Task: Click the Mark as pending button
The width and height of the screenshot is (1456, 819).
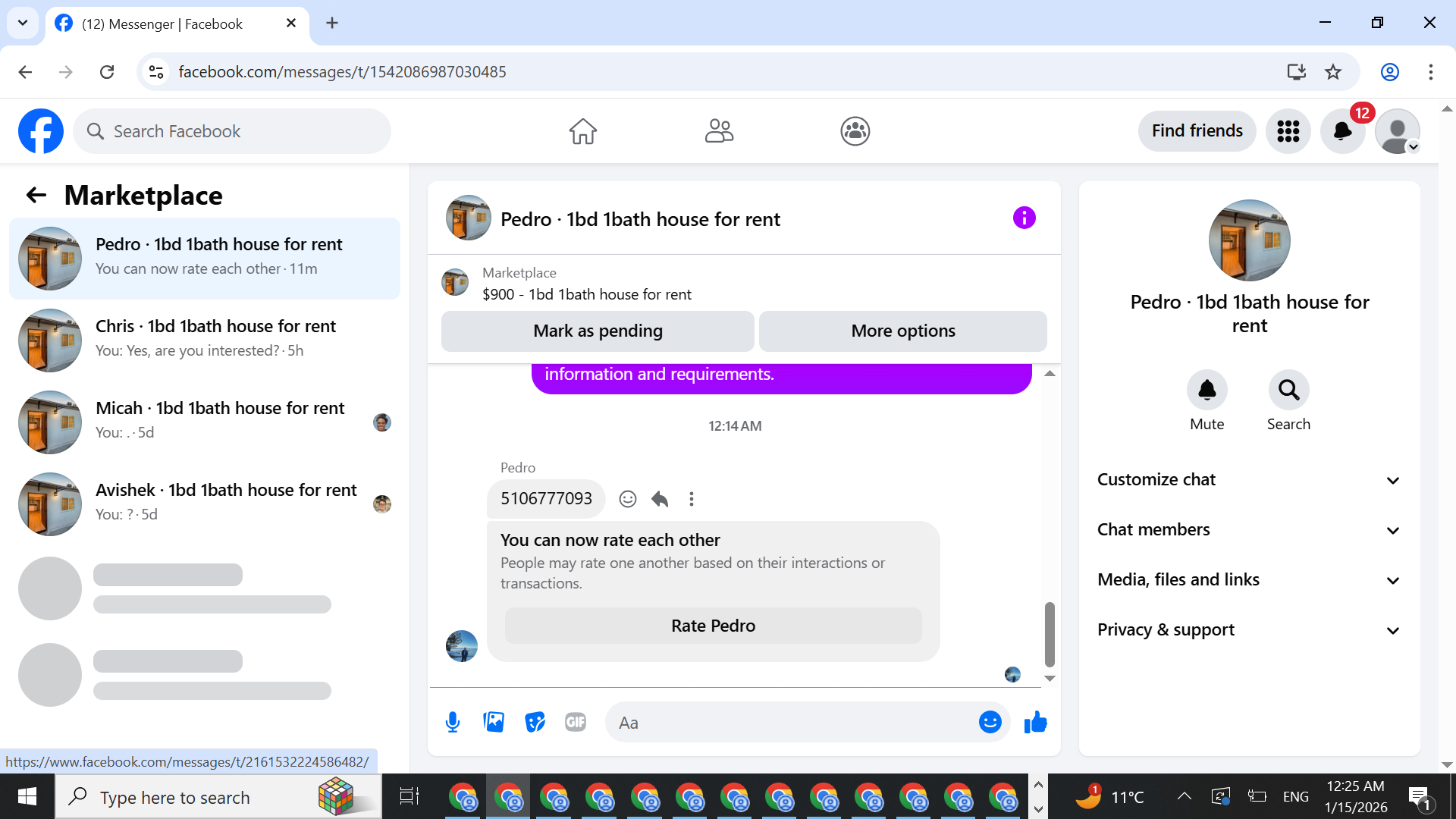Action: 598,331
